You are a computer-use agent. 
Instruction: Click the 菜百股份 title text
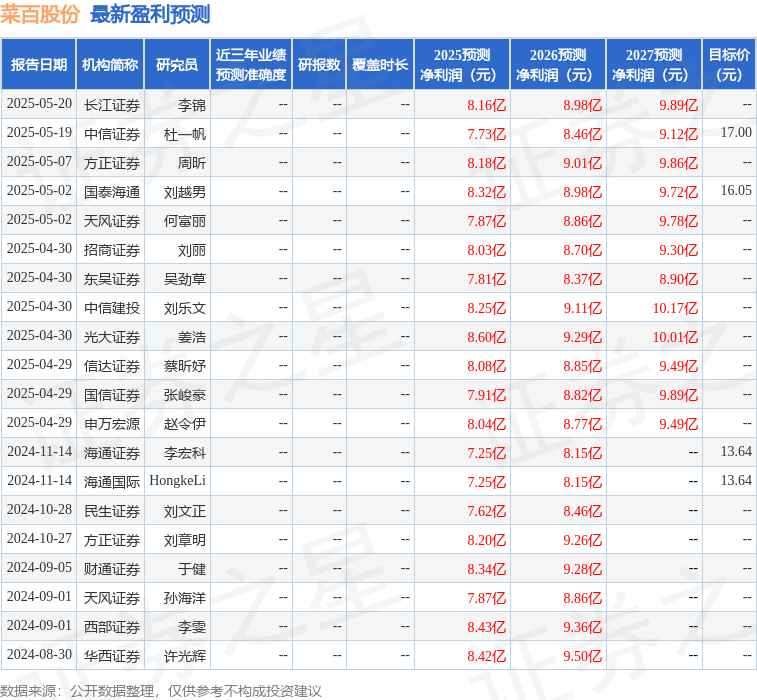[x=40, y=14]
